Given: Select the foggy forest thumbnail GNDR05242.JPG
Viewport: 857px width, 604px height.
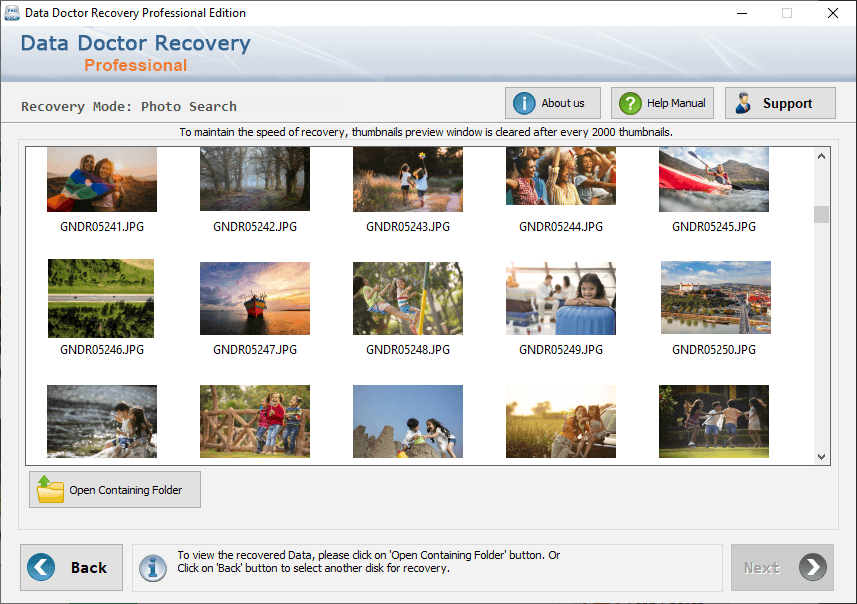Looking at the screenshot, I should (x=255, y=179).
